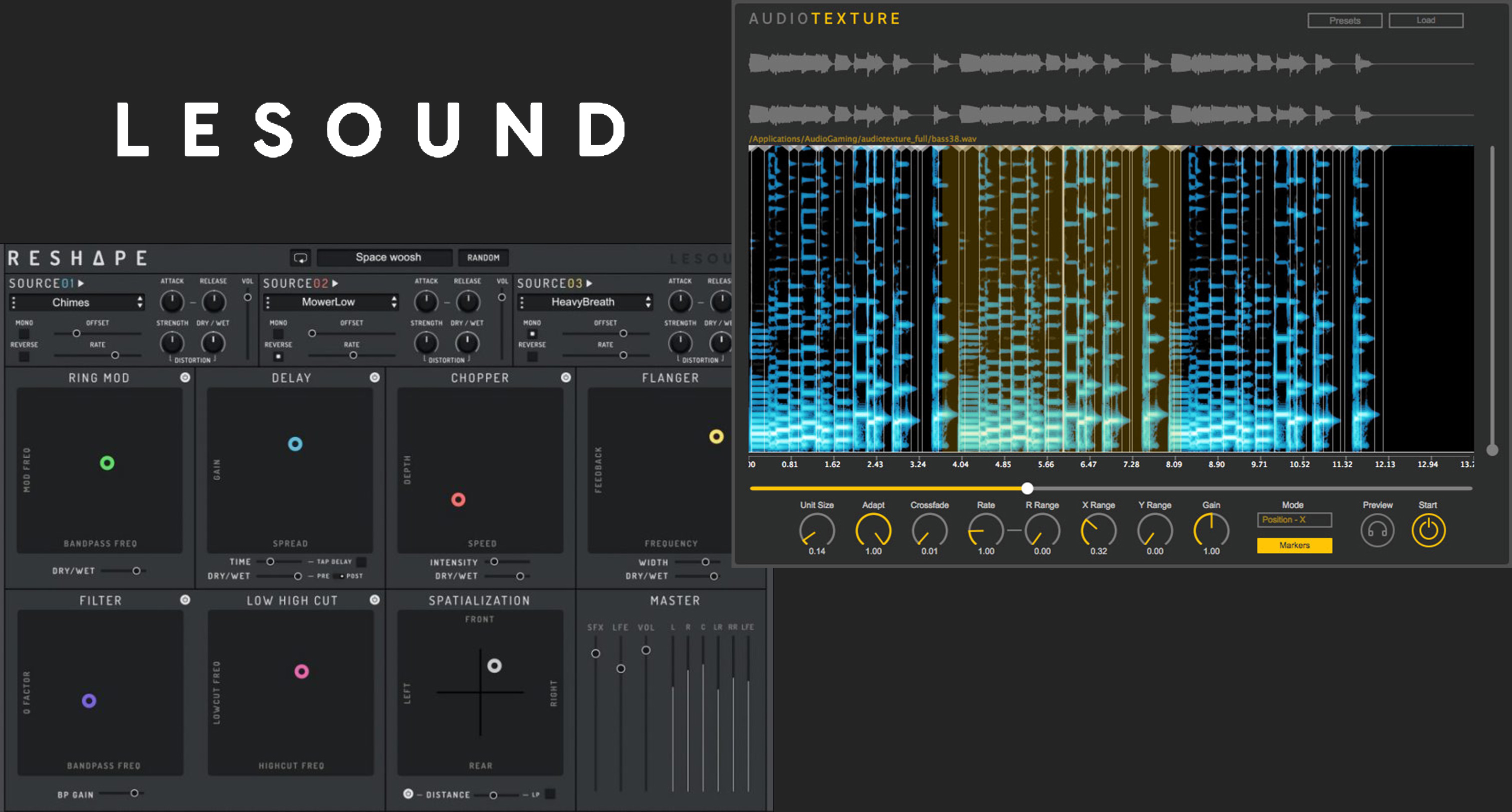The height and width of the screenshot is (812, 1512).
Task: Click the Y Range knob
Action: [x=1154, y=530]
